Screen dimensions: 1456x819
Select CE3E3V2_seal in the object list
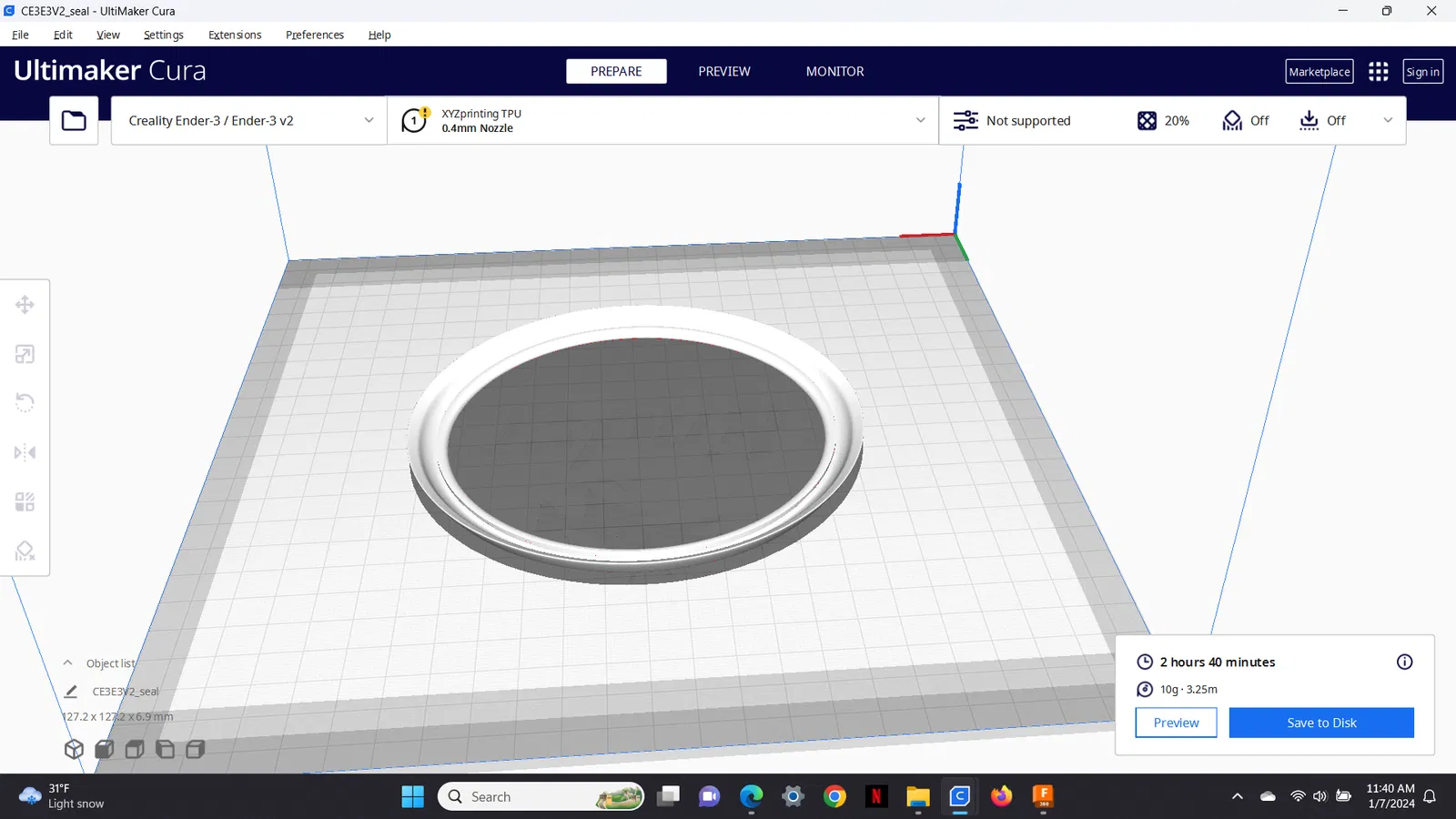(126, 692)
